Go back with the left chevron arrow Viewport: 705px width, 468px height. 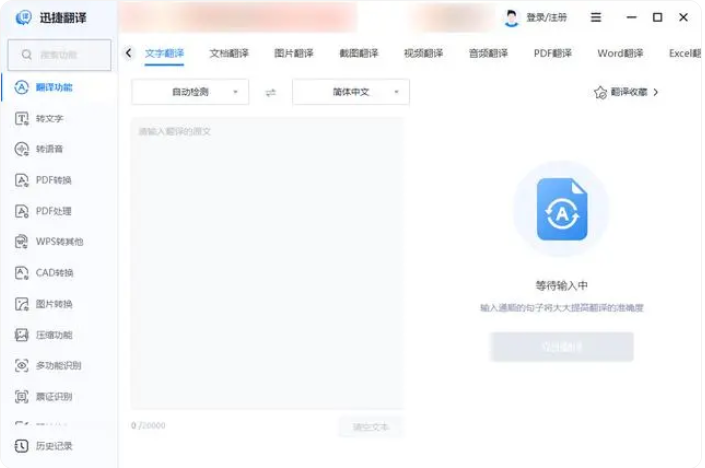(x=129, y=53)
